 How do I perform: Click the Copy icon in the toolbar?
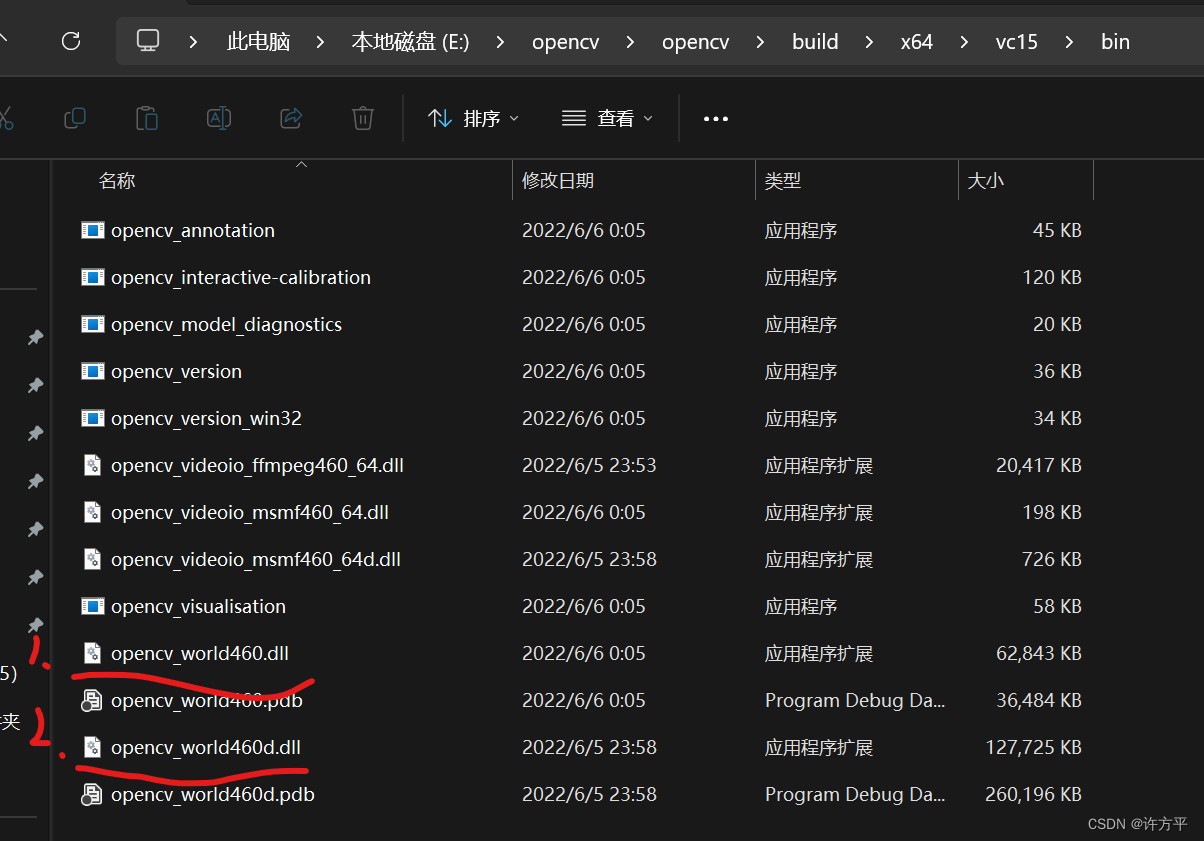(74, 118)
